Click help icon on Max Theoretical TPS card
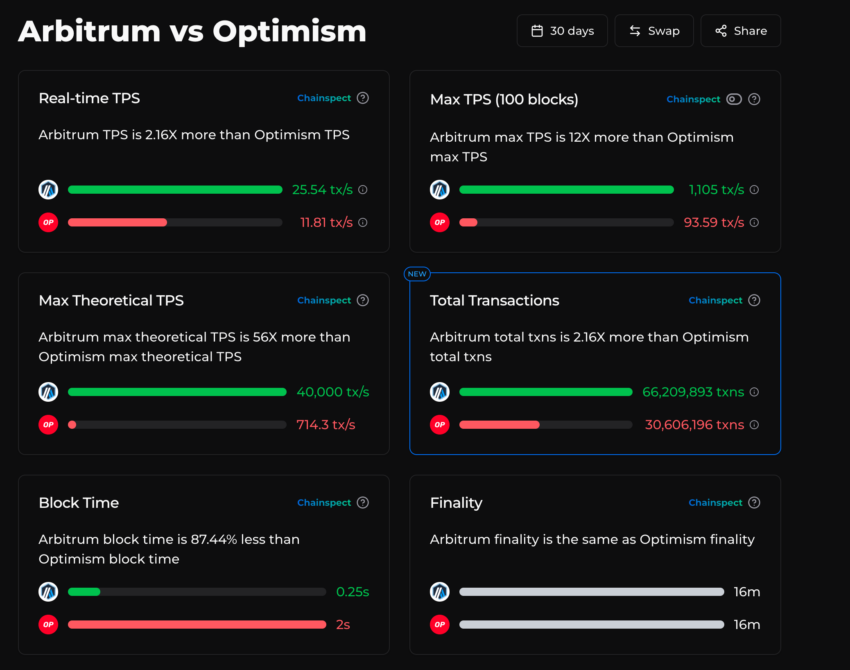The image size is (850, 670). pyautogui.click(x=363, y=300)
